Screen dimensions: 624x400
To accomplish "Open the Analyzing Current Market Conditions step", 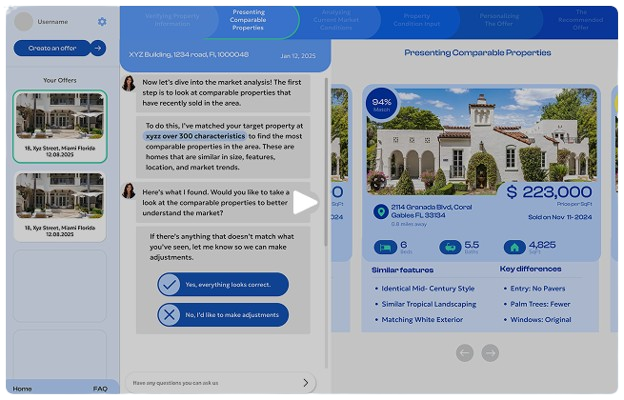I will point(335,20).
